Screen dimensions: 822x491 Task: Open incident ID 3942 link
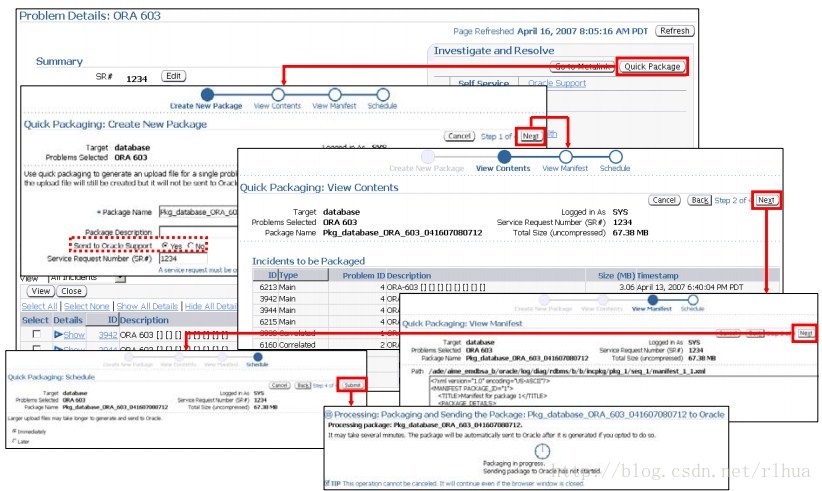pyautogui.click(x=107, y=335)
